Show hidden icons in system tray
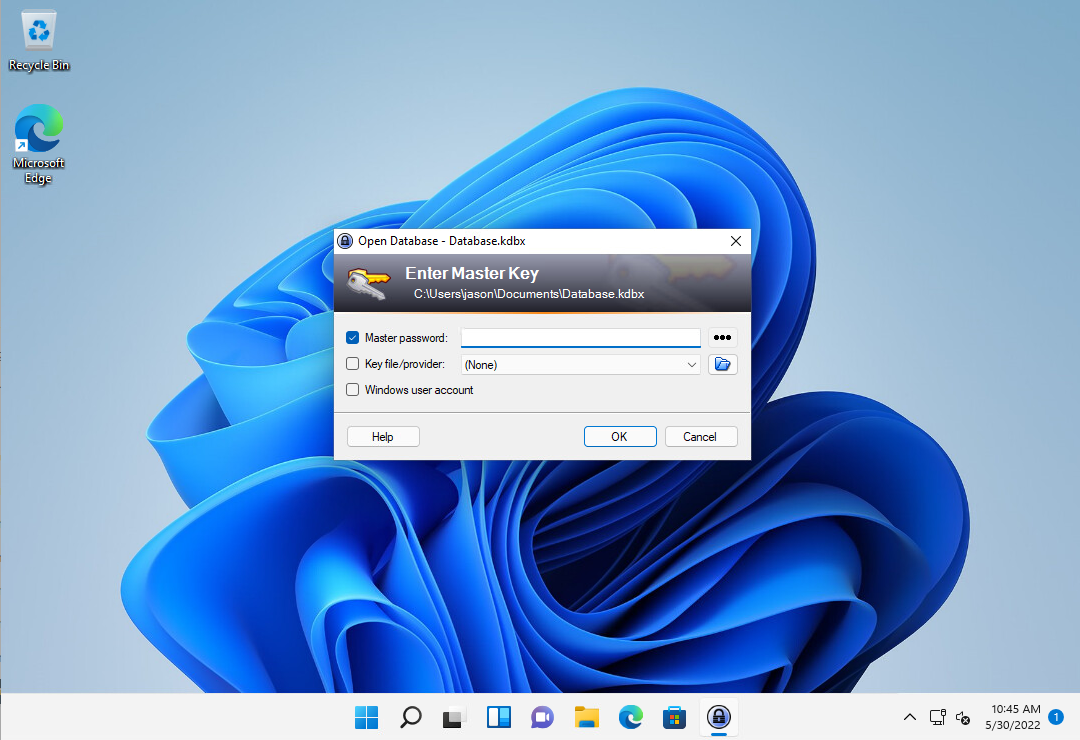Viewport: 1080px width, 740px height. click(909, 717)
